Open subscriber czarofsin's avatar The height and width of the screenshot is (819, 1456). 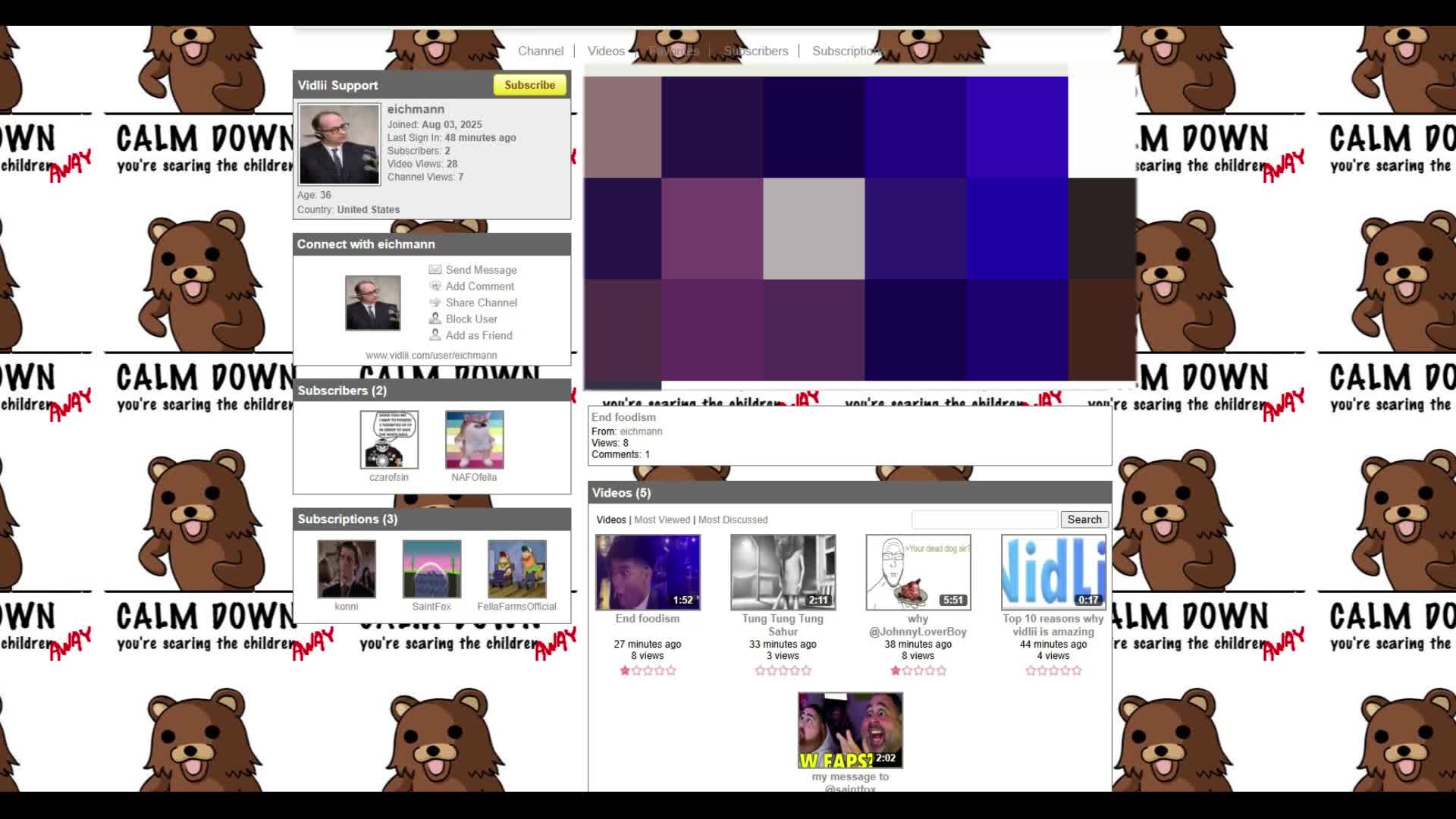tap(389, 440)
